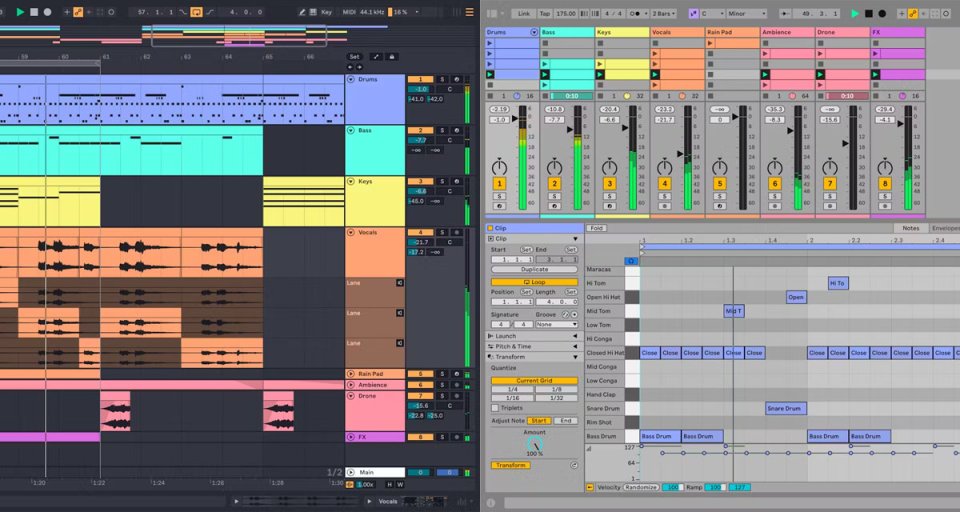Open the Groove None dropdown

pos(557,325)
